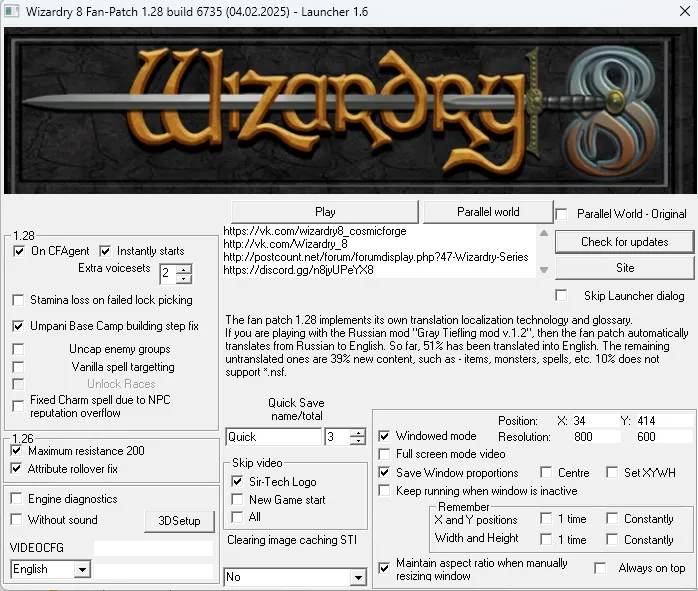Open the discord.gg invite link
Image resolution: width=698 pixels, height=591 pixels.
(298, 270)
